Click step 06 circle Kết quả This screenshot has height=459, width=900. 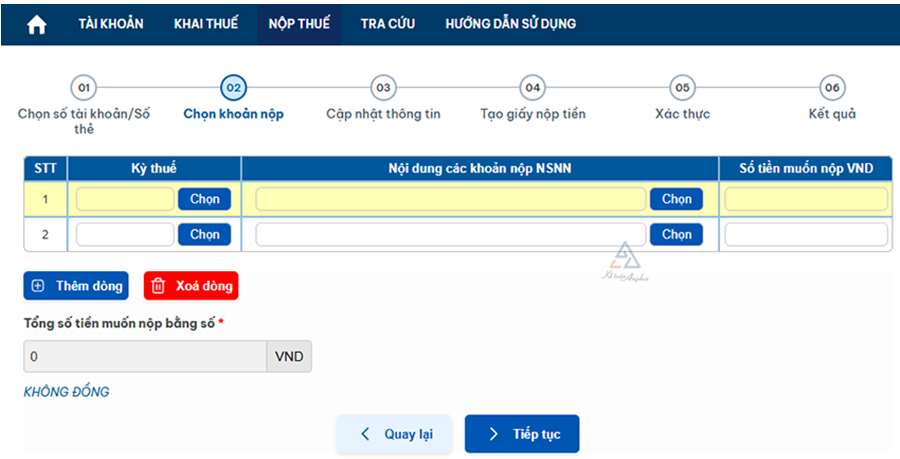coord(832,88)
